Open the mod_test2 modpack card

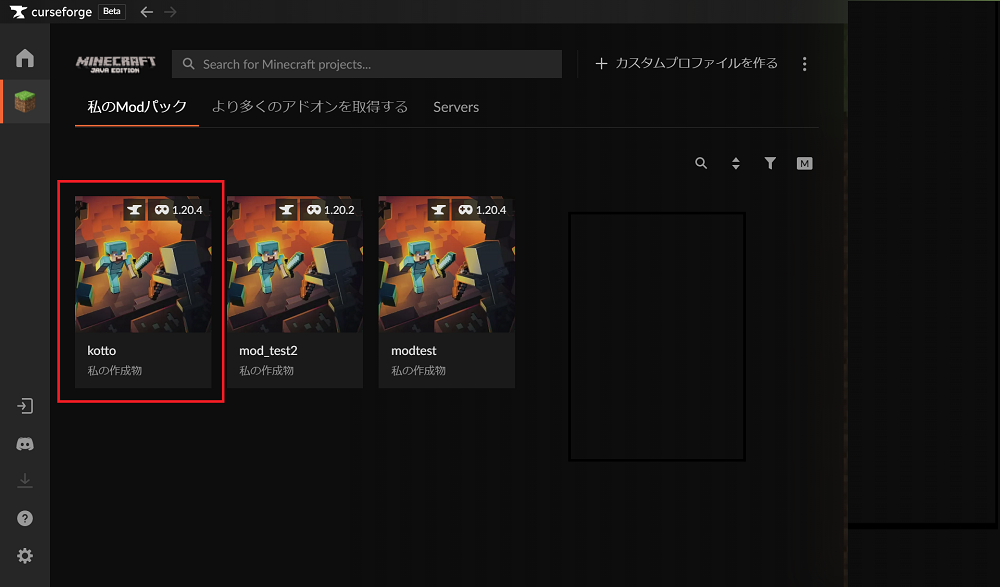(295, 290)
